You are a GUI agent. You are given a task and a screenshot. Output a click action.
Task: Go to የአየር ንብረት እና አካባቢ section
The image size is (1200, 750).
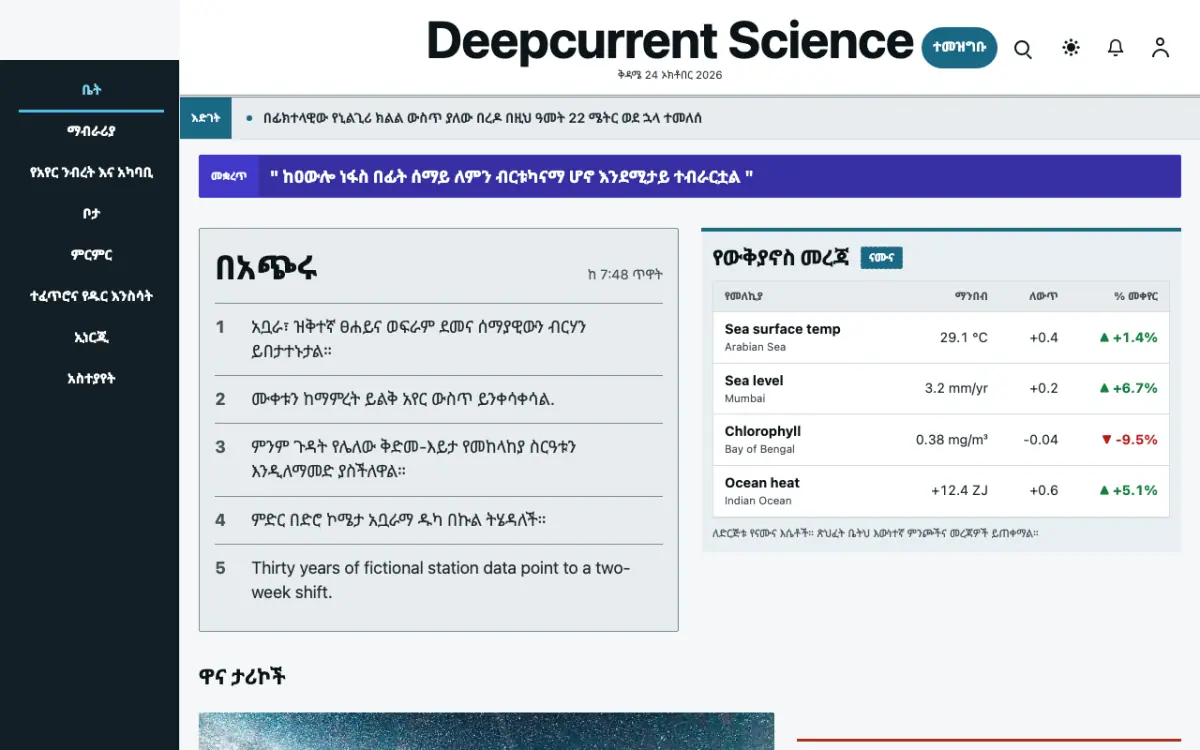coord(91,172)
